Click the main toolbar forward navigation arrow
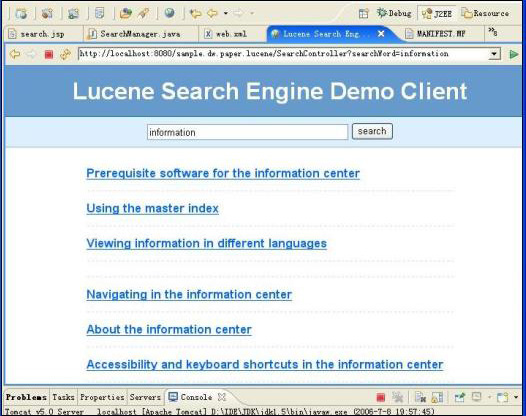This screenshot has width=526, height=416. [x=238, y=13]
